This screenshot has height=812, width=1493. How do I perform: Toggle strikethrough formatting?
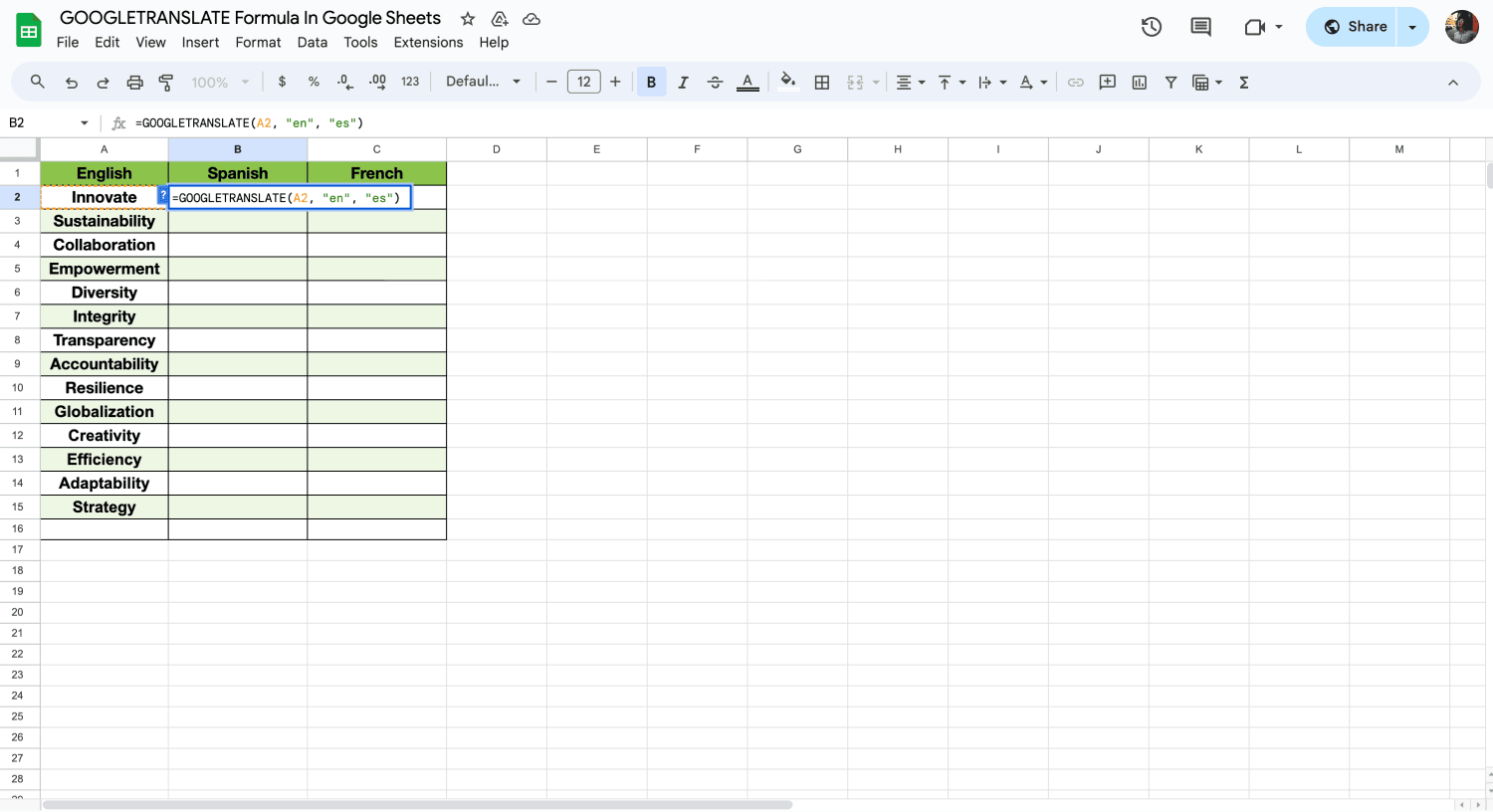click(x=715, y=83)
